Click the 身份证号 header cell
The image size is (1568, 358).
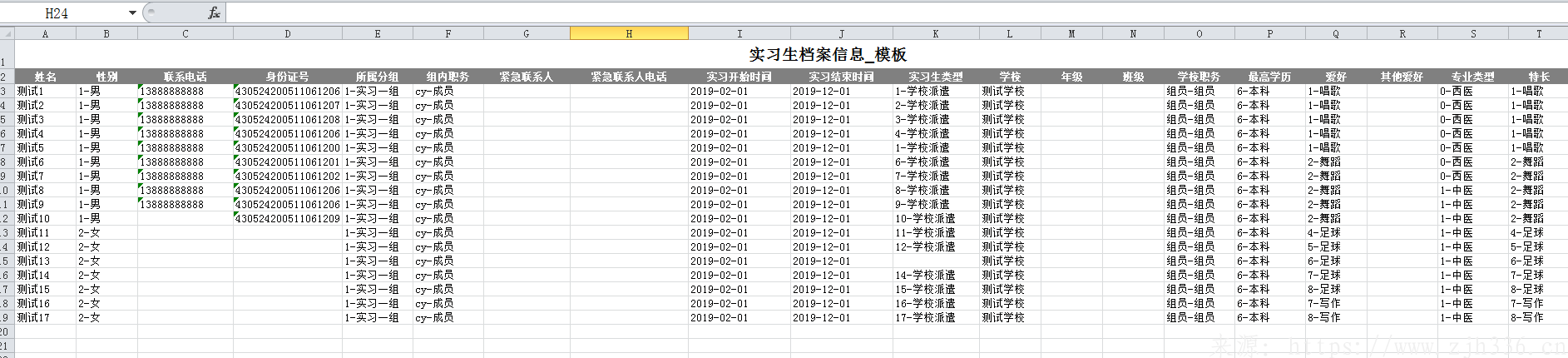click(288, 77)
